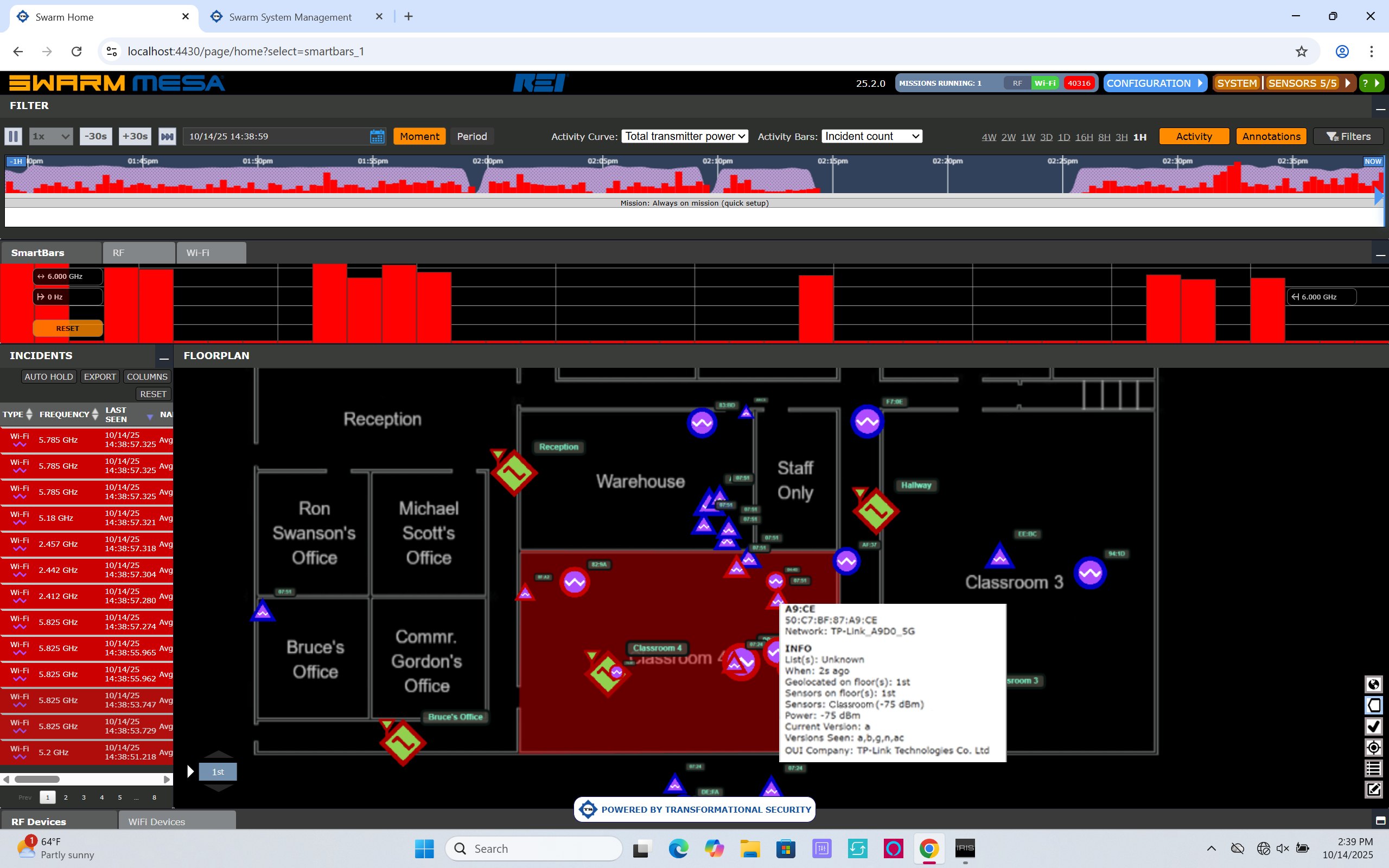This screenshot has height=868, width=1389.
Task: Open the Activity Bars dropdown
Action: pos(872,136)
